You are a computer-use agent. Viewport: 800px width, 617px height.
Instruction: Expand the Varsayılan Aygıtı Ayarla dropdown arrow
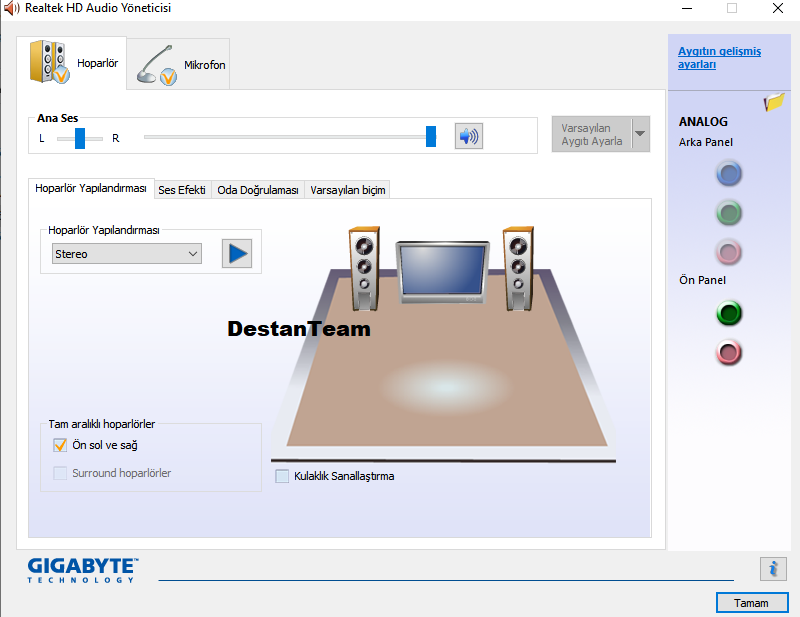pyautogui.click(x=639, y=133)
